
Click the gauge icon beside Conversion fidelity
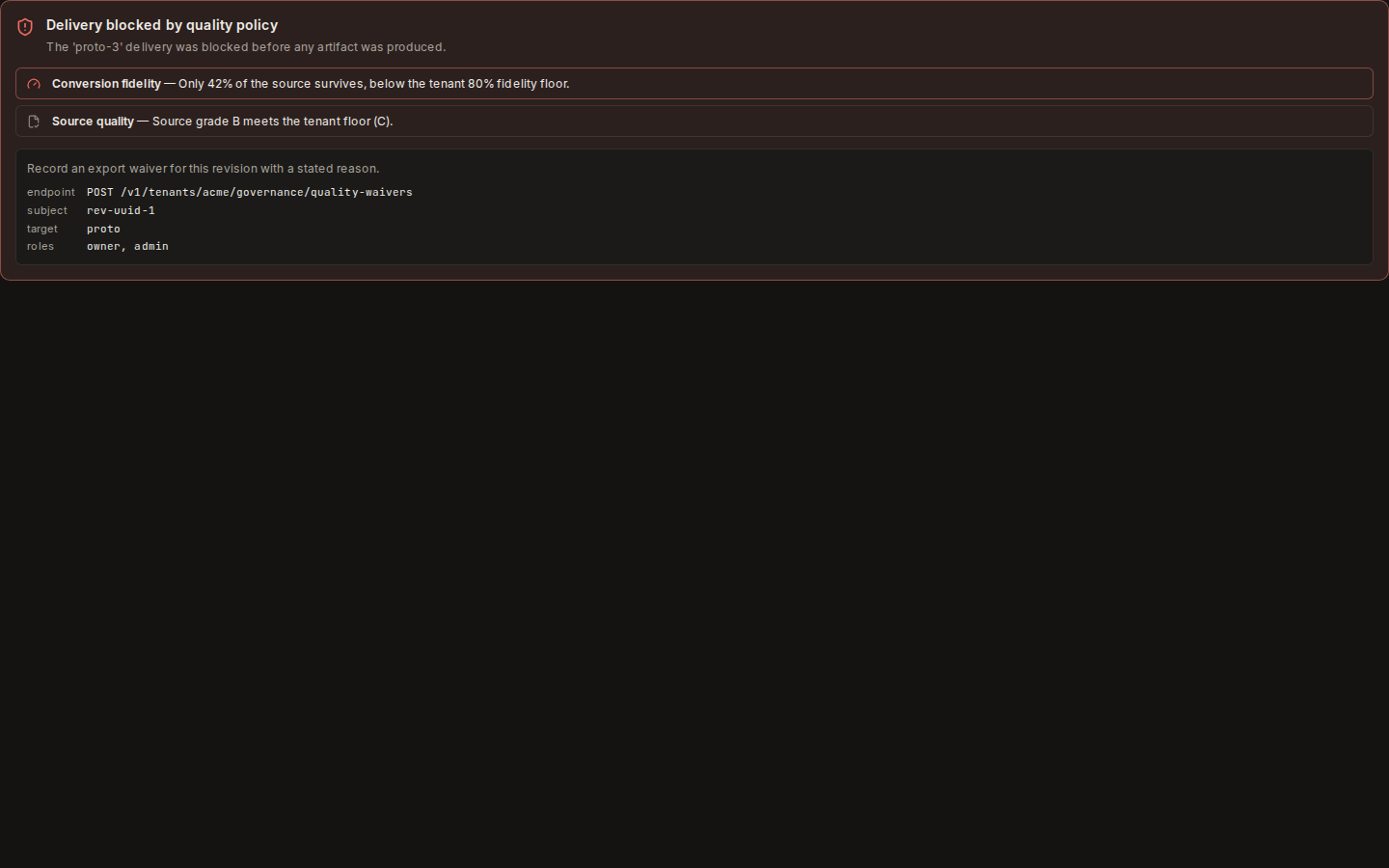pos(34,84)
